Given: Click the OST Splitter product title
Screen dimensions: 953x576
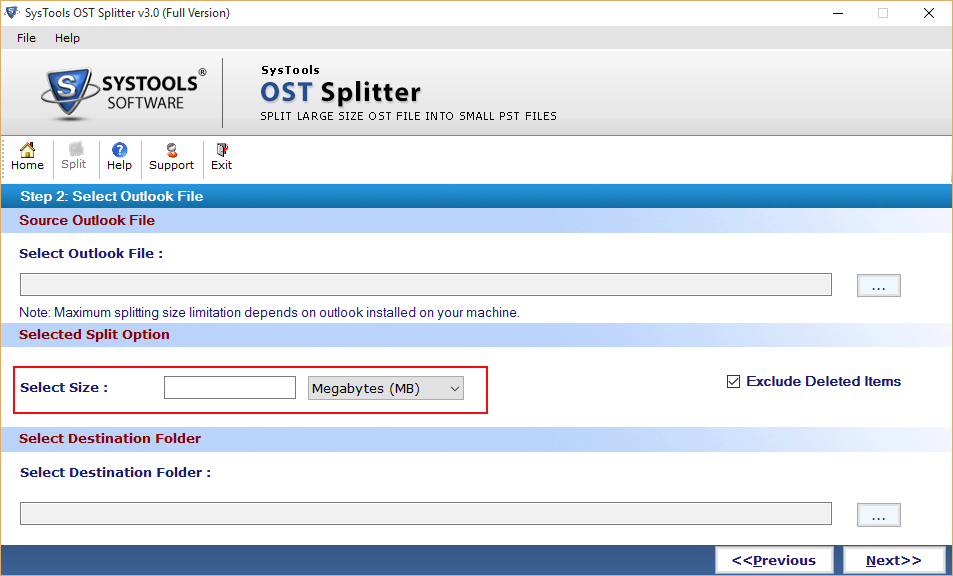Looking at the screenshot, I should tap(340, 92).
